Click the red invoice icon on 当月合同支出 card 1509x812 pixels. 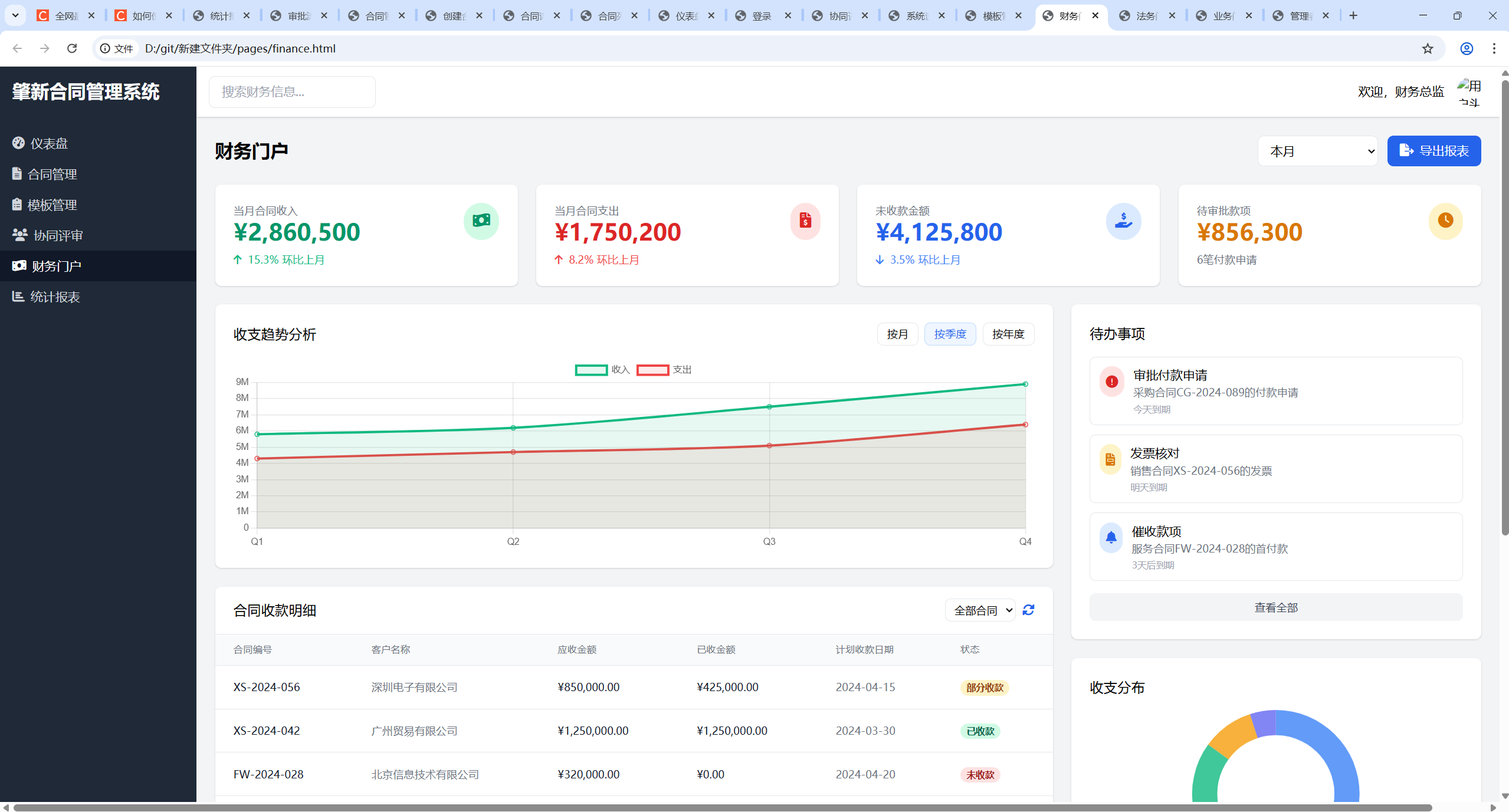tap(805, 221)
